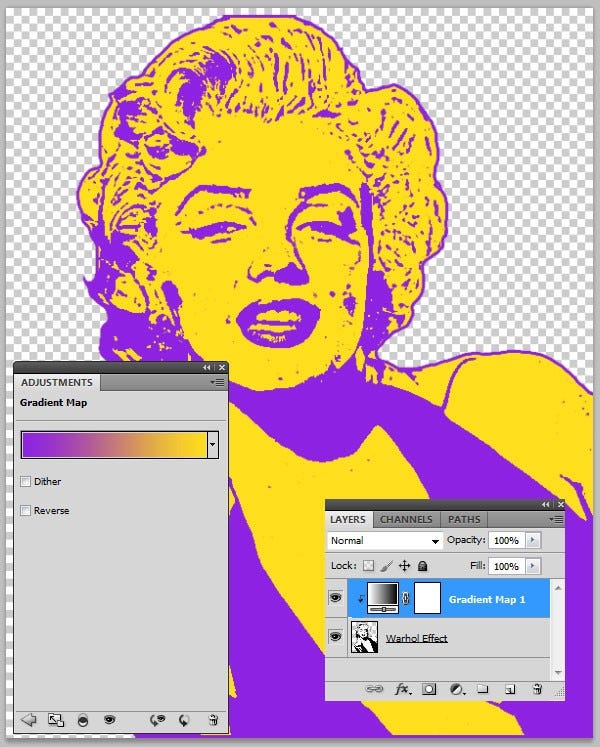Screen dimensions: 600x747
Task: Lock all padlock icon
Action: click(x=422, y=565)
